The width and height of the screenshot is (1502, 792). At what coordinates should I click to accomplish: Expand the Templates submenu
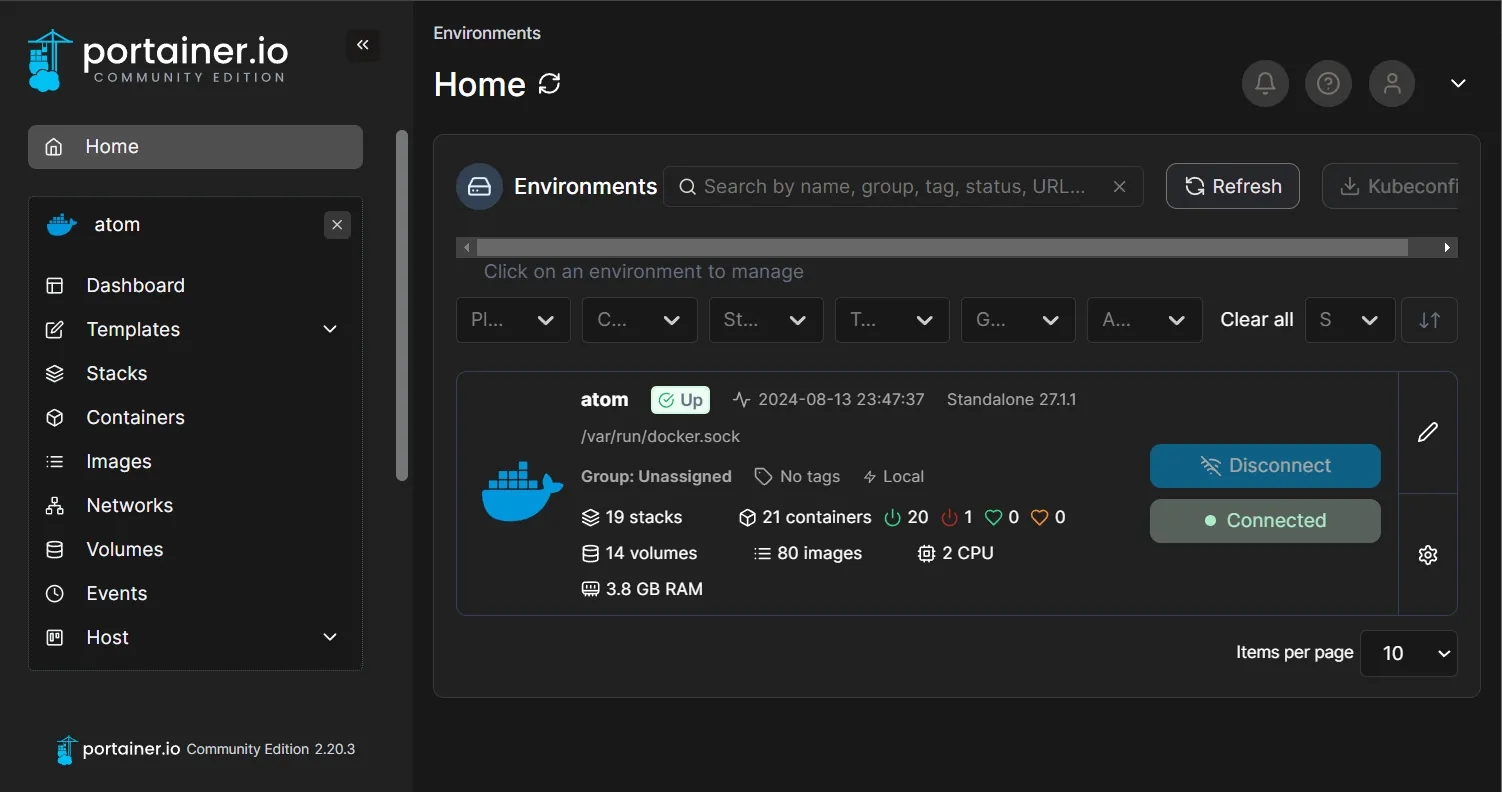coord(330,329)
